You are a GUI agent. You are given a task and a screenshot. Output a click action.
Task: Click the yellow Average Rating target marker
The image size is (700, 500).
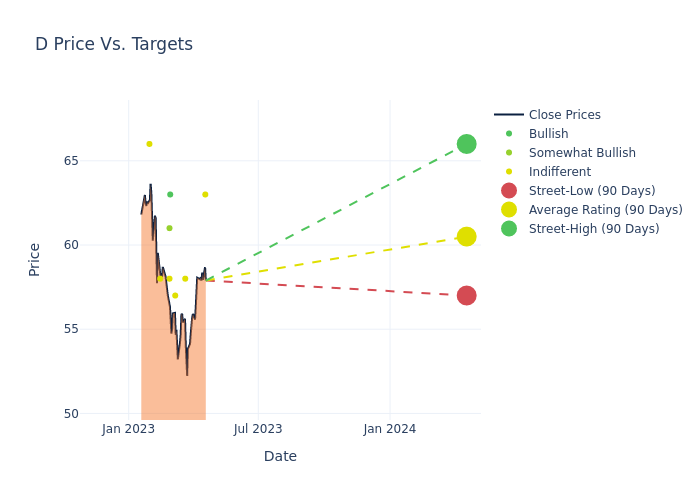tap(466, 237)
